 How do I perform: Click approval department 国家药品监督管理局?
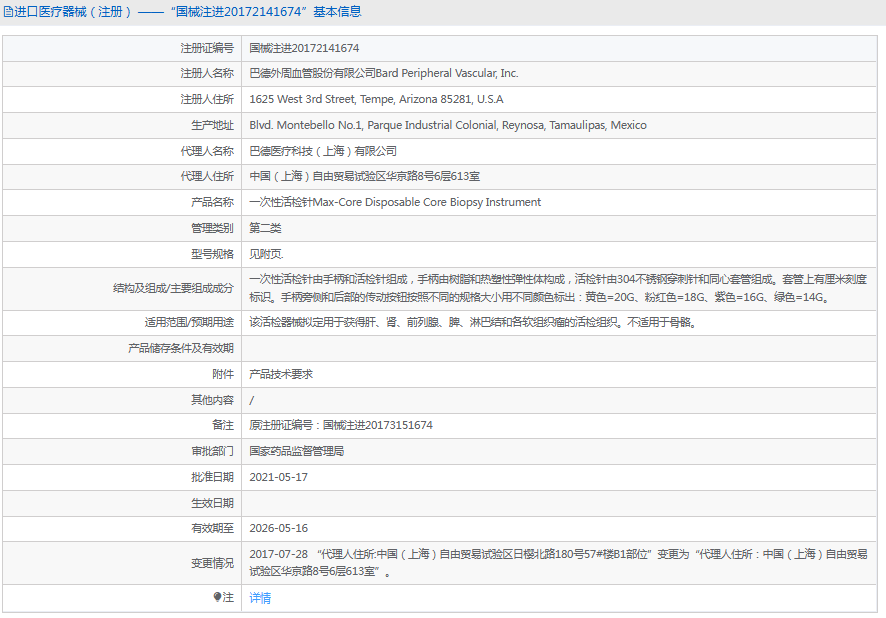coord(297,451)
